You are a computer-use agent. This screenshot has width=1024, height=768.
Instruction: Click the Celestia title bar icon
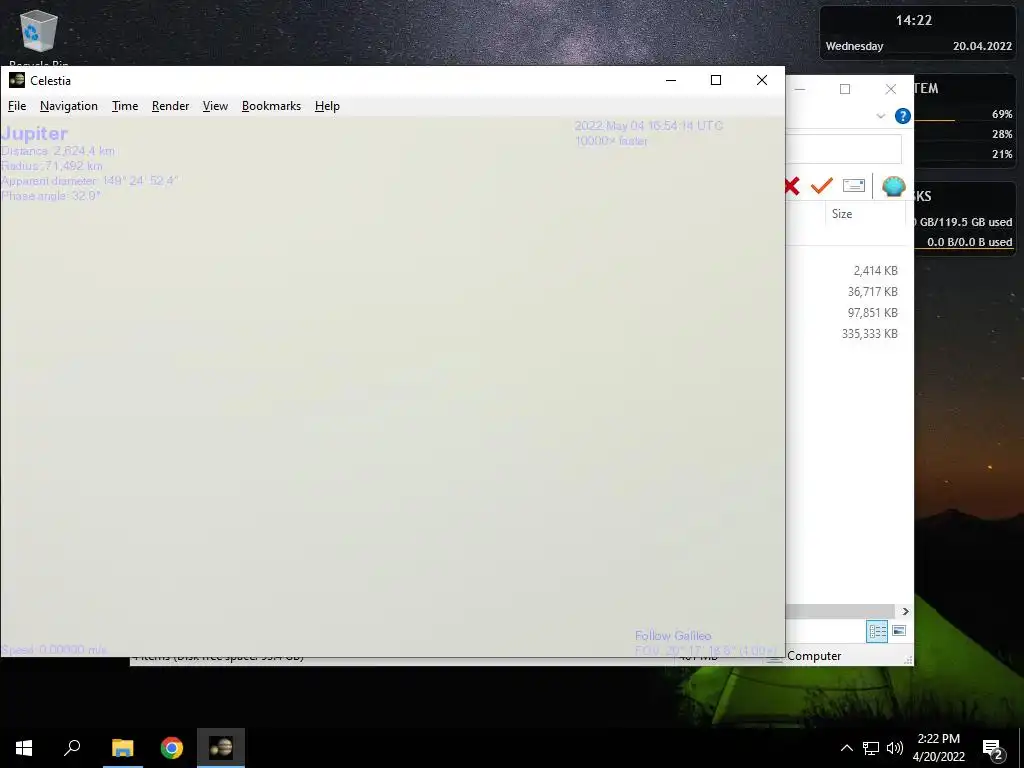click(17, 80)
